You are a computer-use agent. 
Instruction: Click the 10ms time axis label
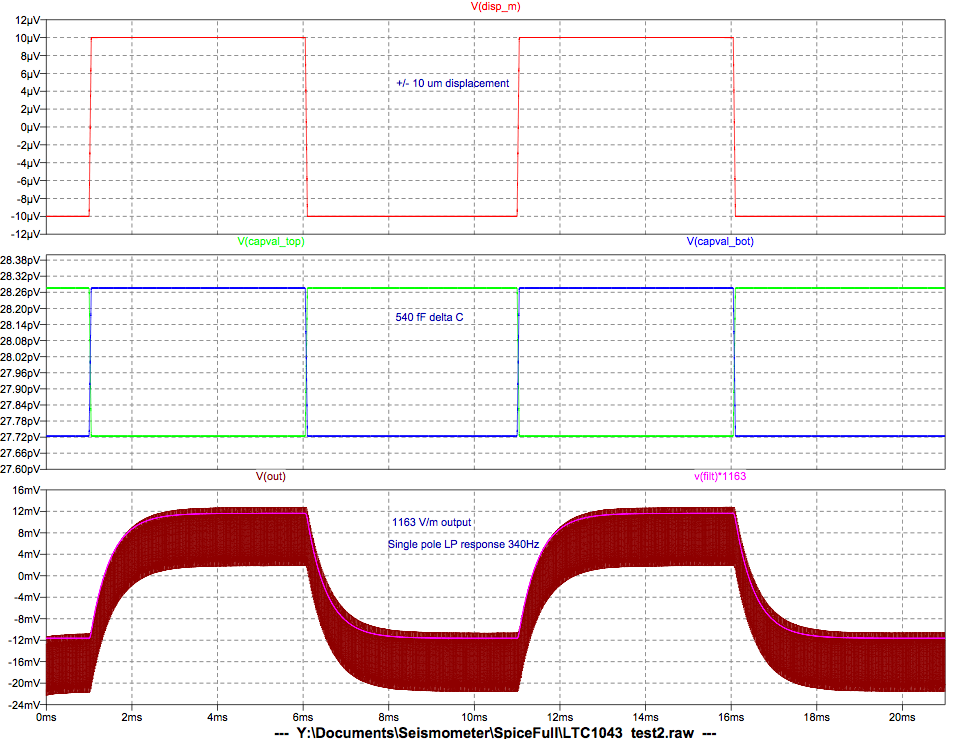[474, 717]
